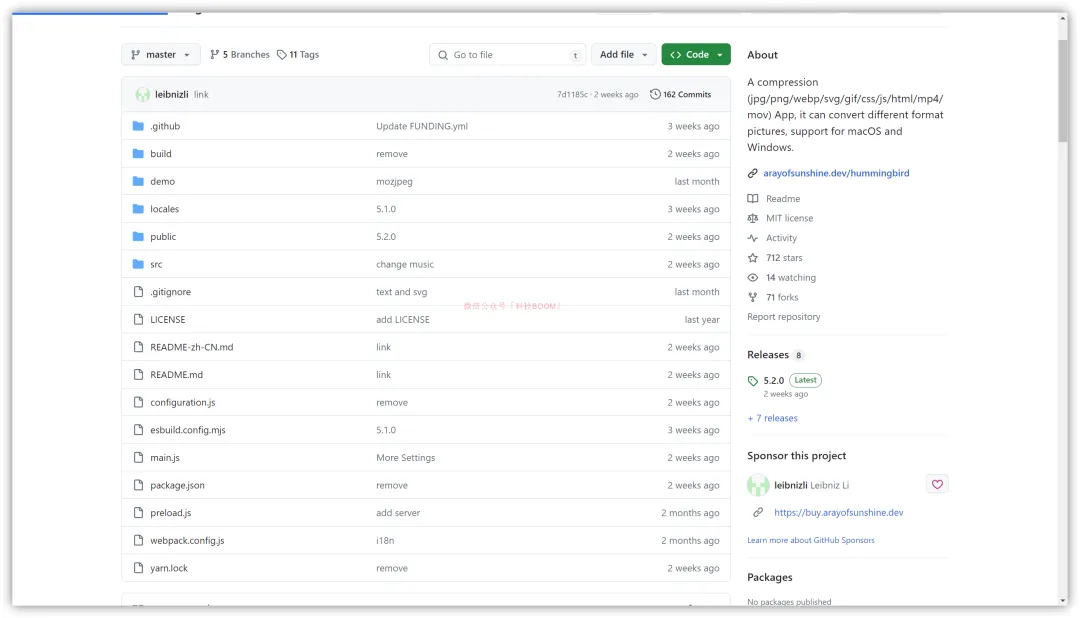Click the webpack.config.js file icon

click(x=138, y=540)
